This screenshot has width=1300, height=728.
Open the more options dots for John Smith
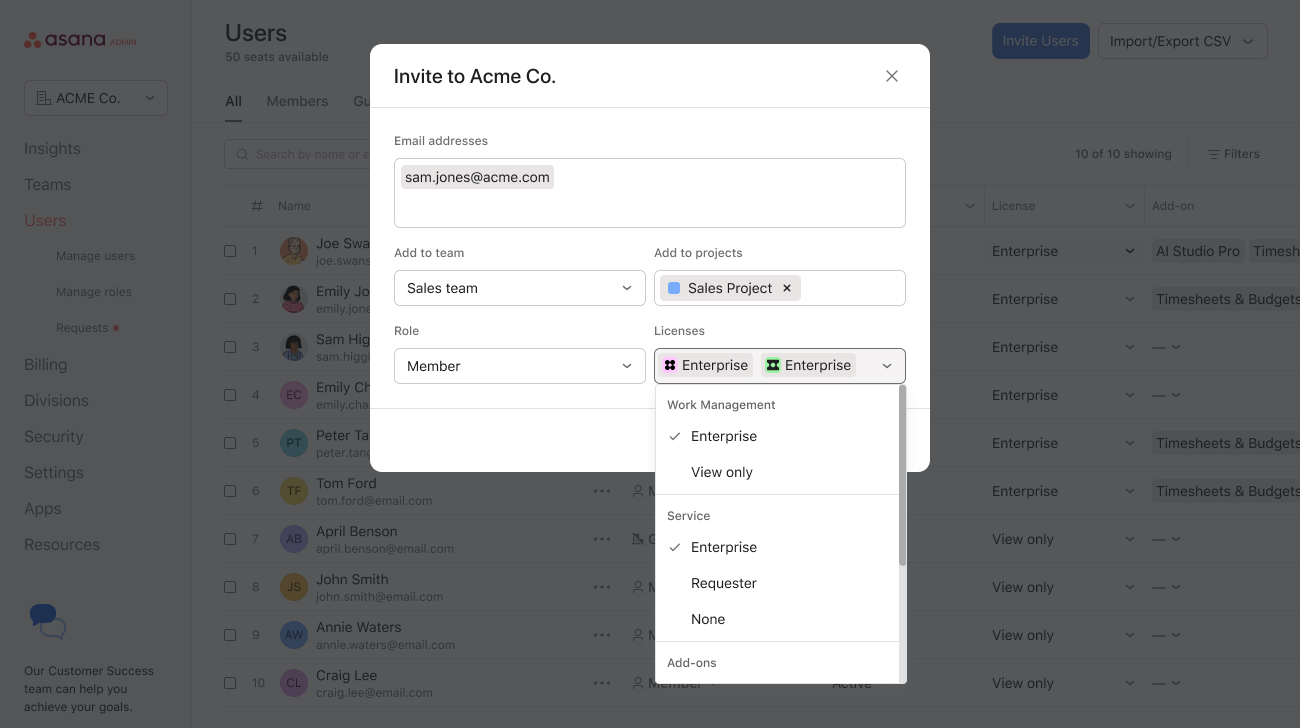[x=601, y=587]
